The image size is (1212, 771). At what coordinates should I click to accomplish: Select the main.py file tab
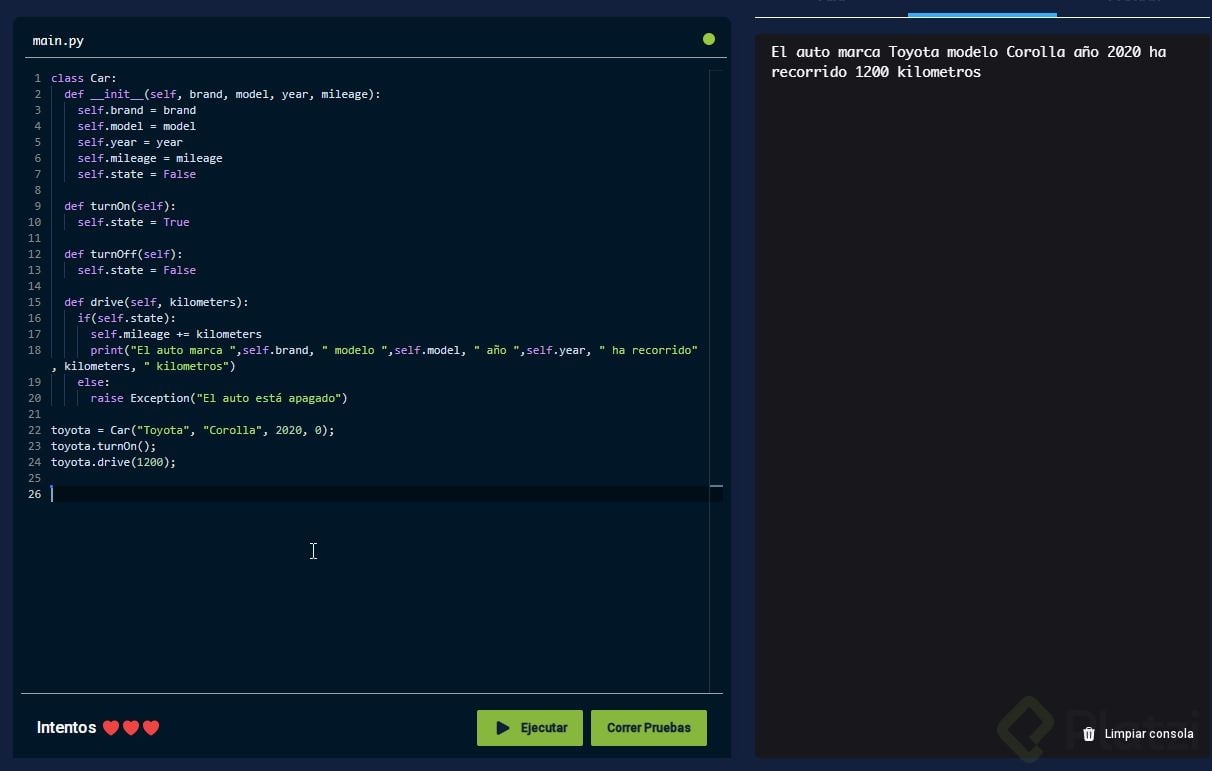pyautogui.click(x=58, y=40)
